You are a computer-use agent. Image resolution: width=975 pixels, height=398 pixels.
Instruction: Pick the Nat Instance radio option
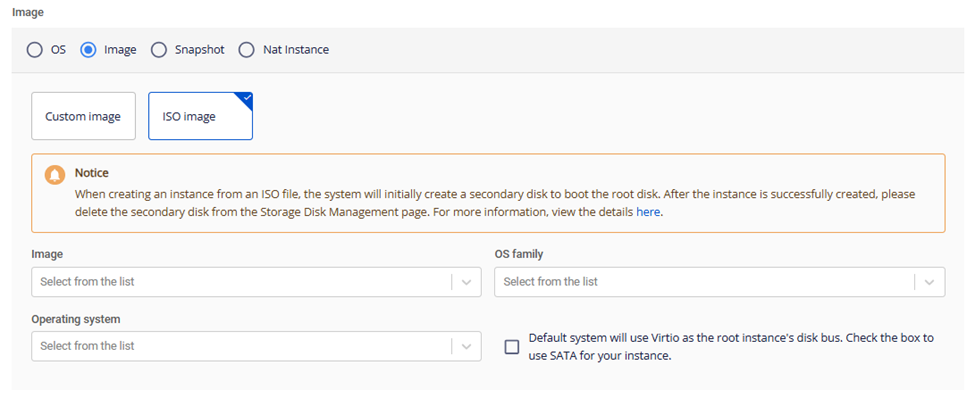pyautogui.click(x=247, y=50)
